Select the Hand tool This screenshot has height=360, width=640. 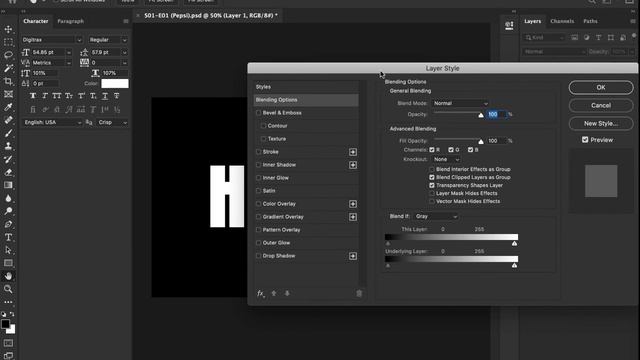[x=8, y=276]
